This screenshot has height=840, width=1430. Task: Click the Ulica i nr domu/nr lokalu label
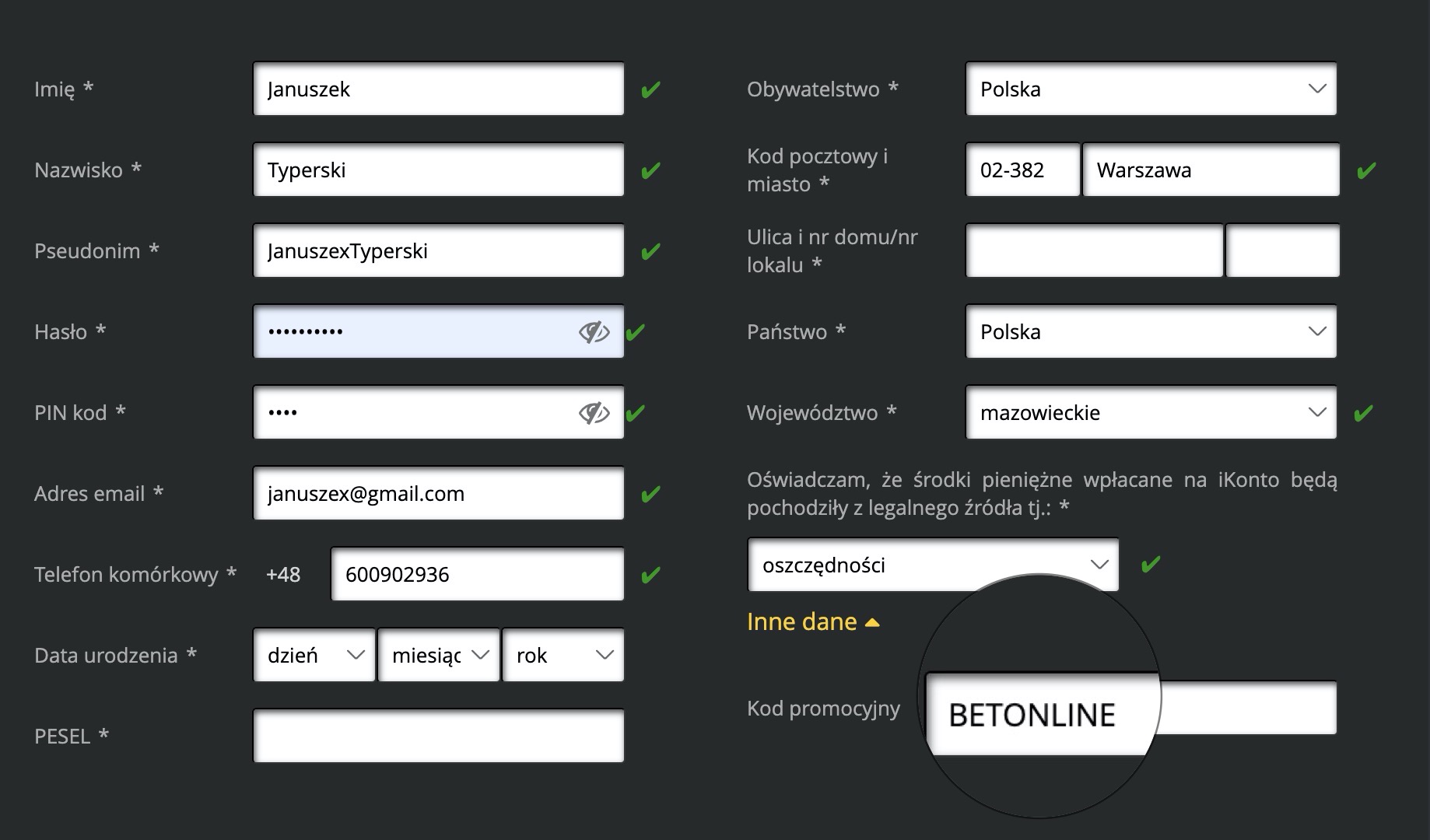click(832, 251)
